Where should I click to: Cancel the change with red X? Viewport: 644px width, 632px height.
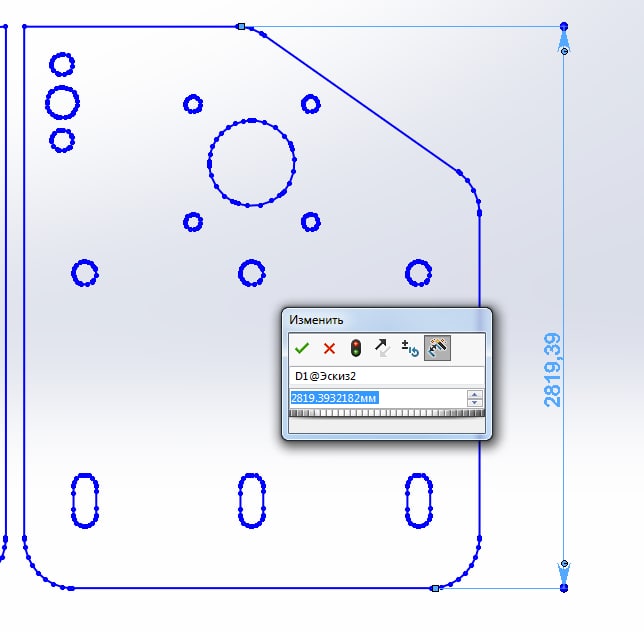click(x=329, y=348)
